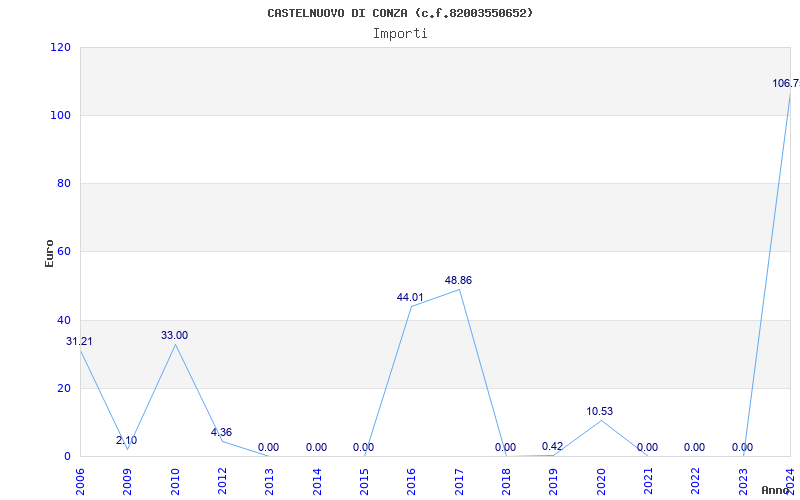Click the 0.00 label above 2013

pyautogui.click(x=268, y=447)
